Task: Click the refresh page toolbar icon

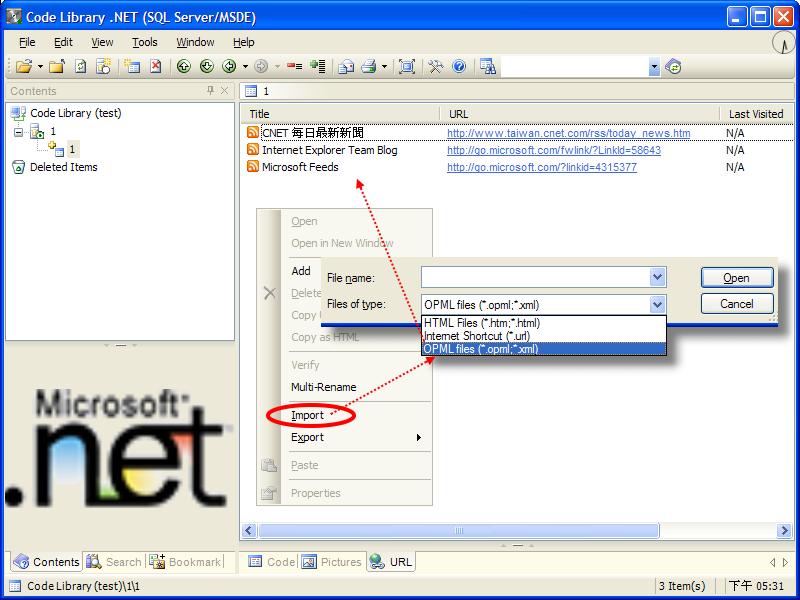Action: point(81,66)
